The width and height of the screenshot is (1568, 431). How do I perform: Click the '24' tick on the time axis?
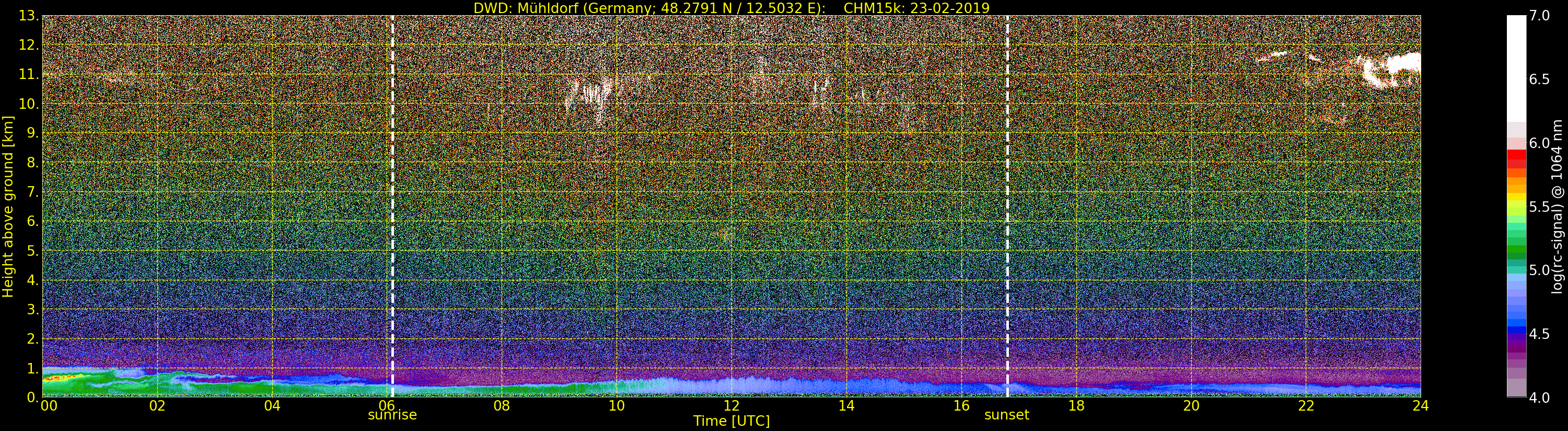click(1421, 405)
